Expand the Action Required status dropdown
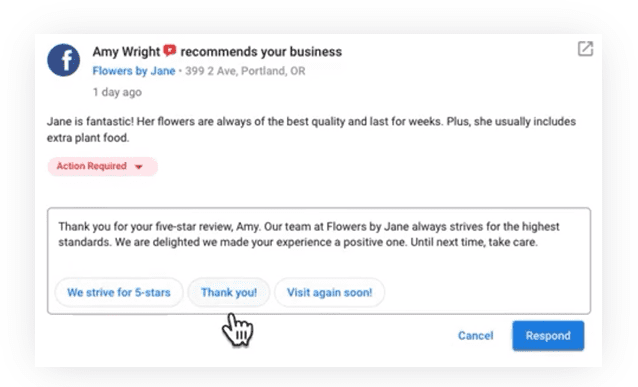 coord(103,166)
